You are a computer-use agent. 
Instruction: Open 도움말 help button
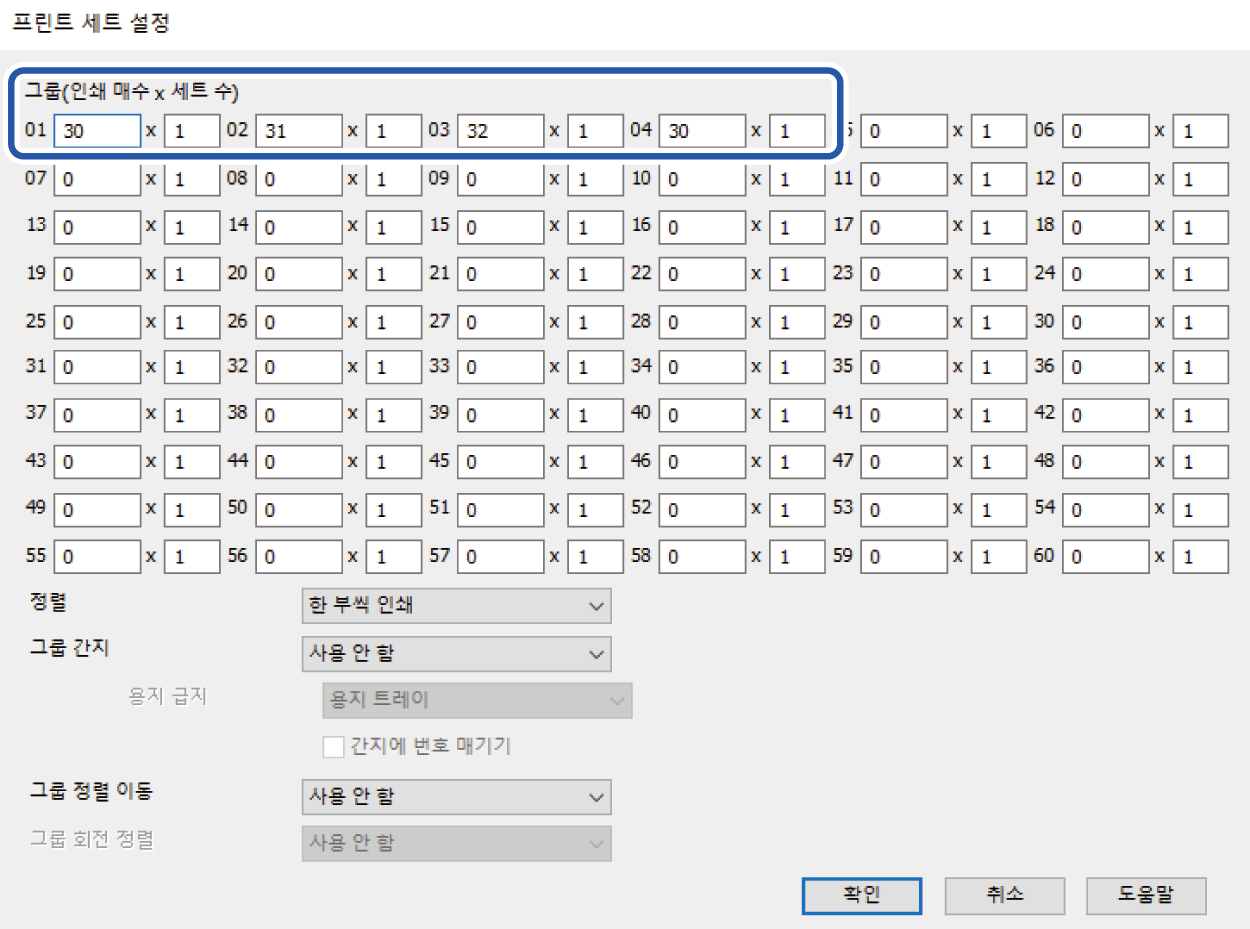[x=1146, y=896]
